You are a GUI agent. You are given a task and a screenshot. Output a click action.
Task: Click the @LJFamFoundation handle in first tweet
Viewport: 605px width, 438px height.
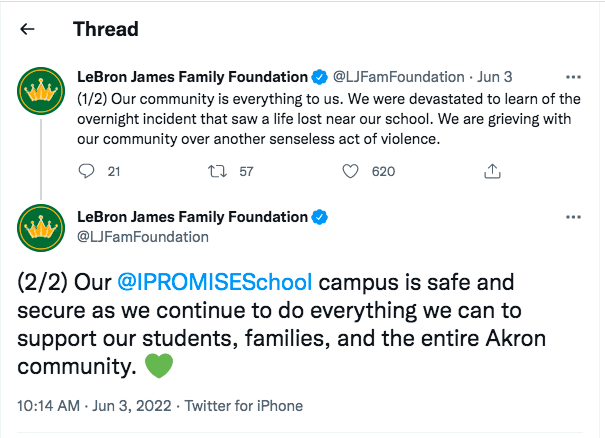pyautogui.click(x=399, y=77)
